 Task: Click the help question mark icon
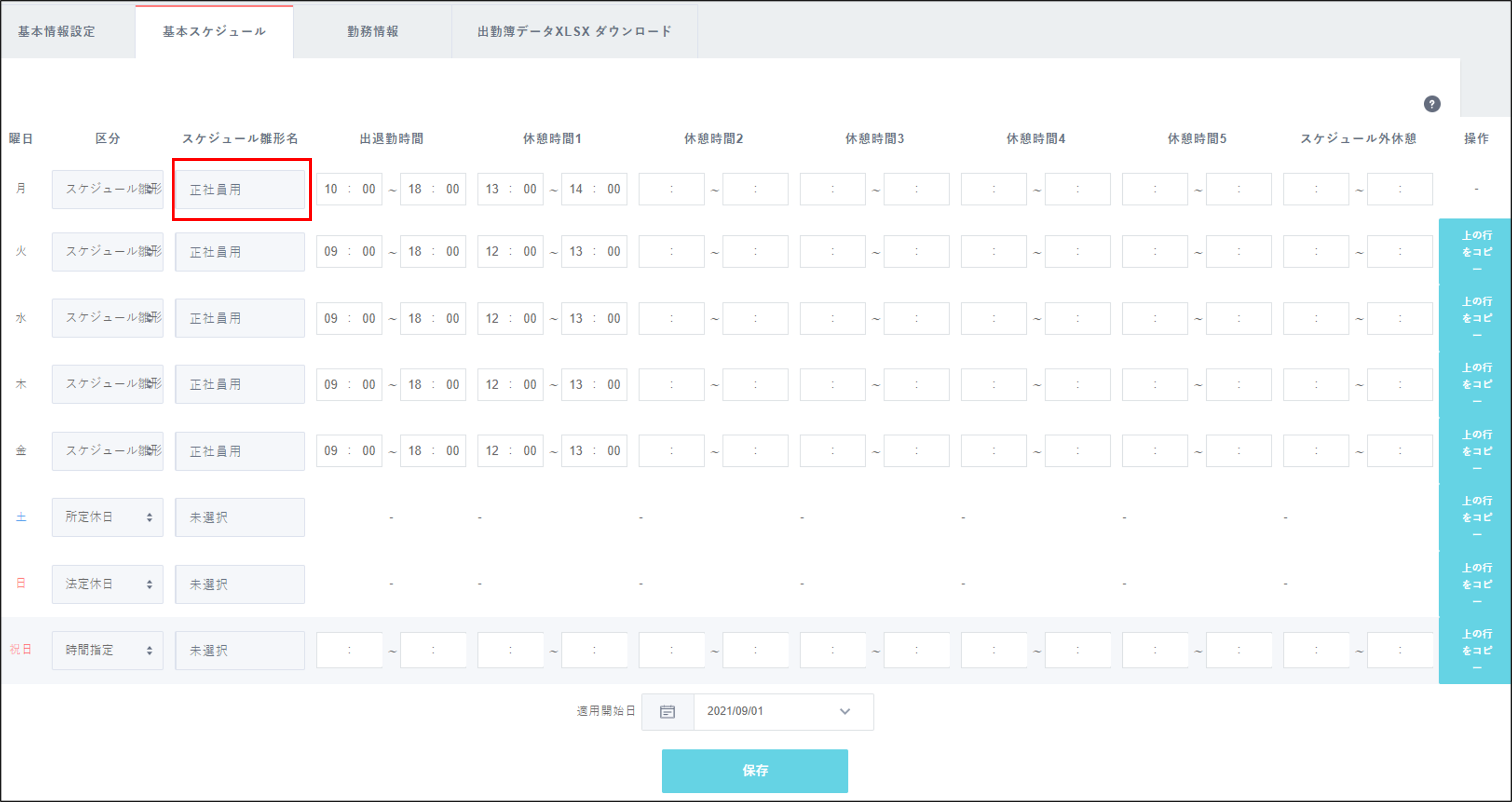[1432, 104]
